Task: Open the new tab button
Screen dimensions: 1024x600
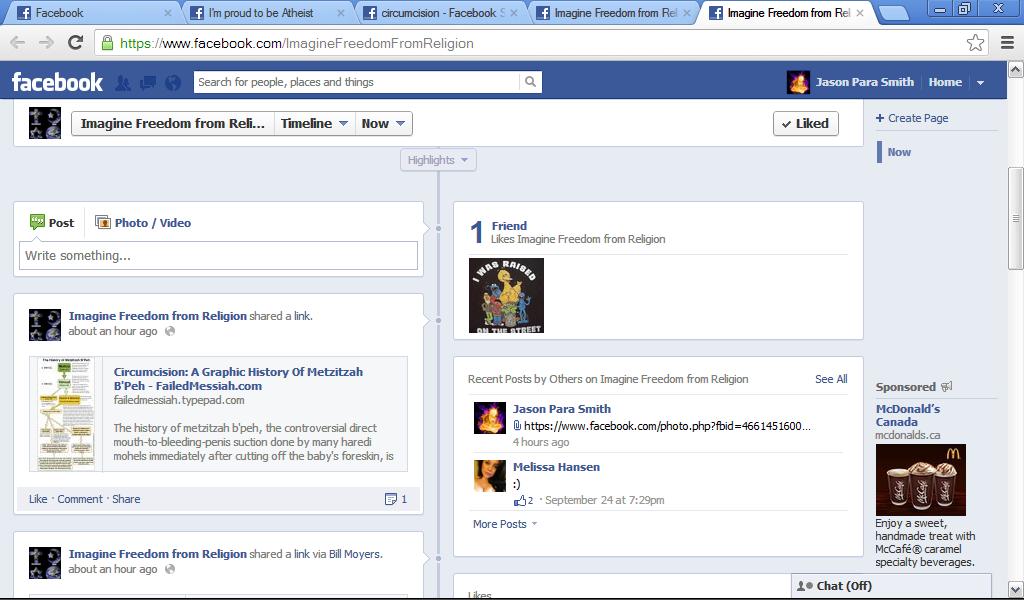Action: pyautogui.click(x=893, y=13)
